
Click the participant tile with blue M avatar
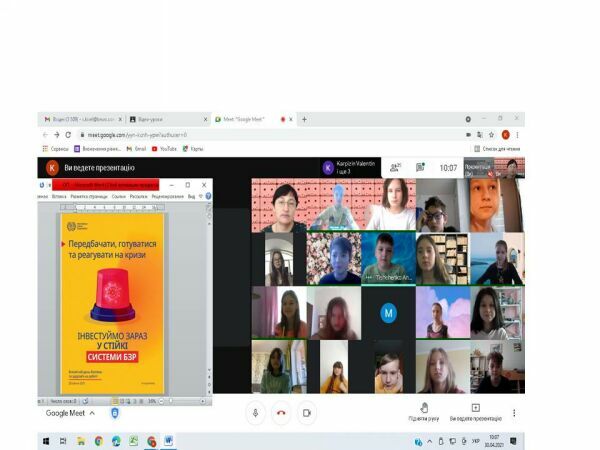pyautogui.click(x=388, y=313)
